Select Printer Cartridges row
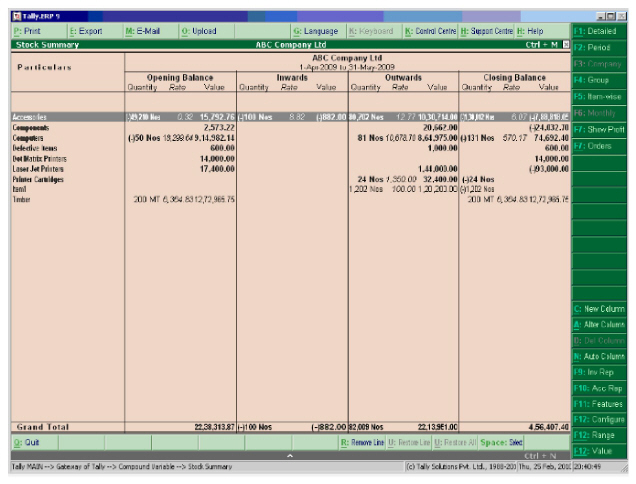 coord(290,179)
